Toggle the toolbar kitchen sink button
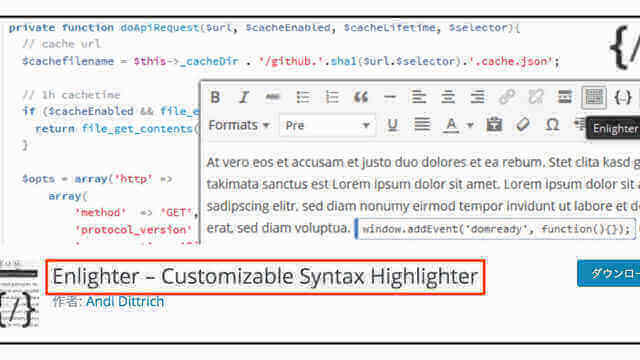640x360 pixels. coord(593,97)
